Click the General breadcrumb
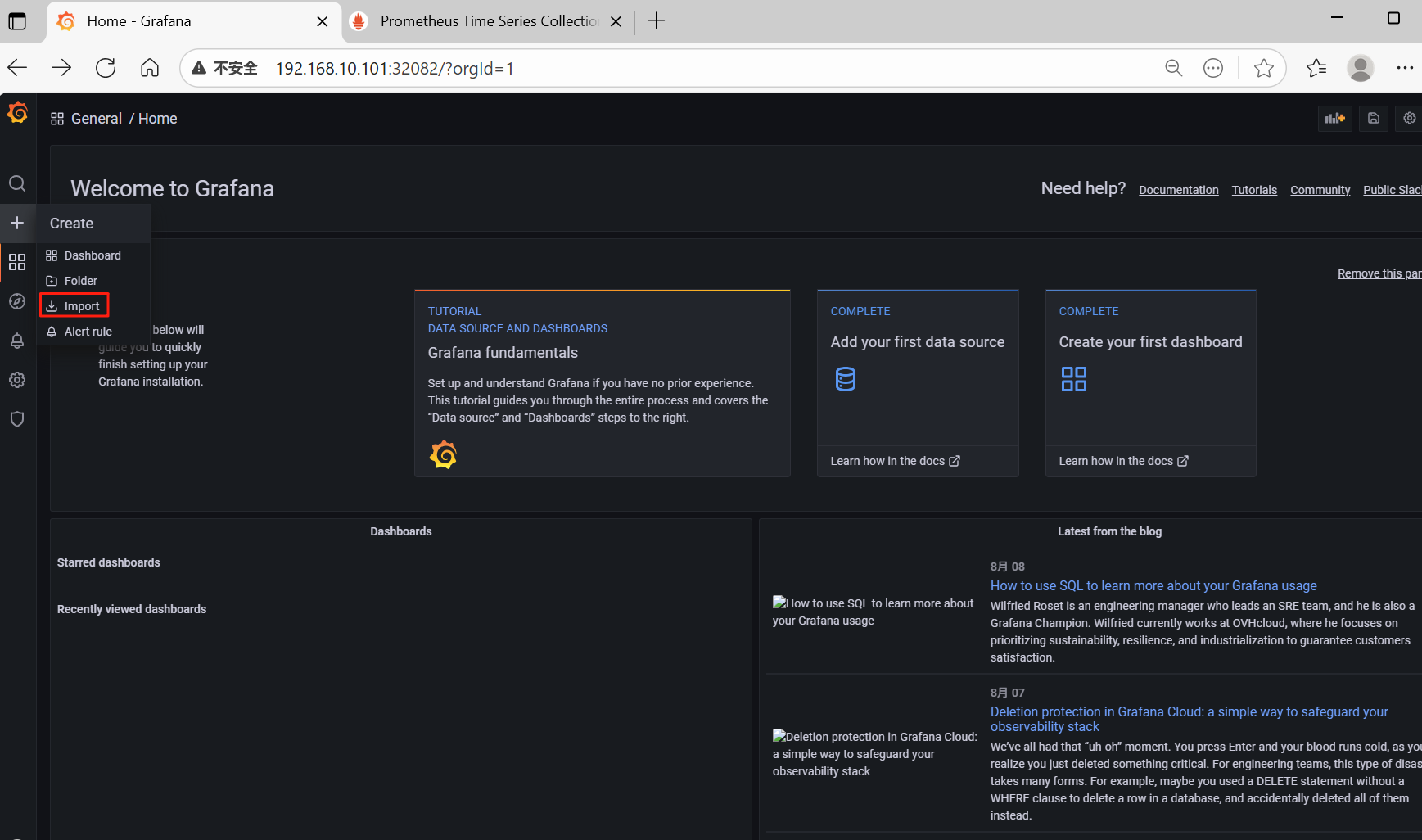 (97, 119)
